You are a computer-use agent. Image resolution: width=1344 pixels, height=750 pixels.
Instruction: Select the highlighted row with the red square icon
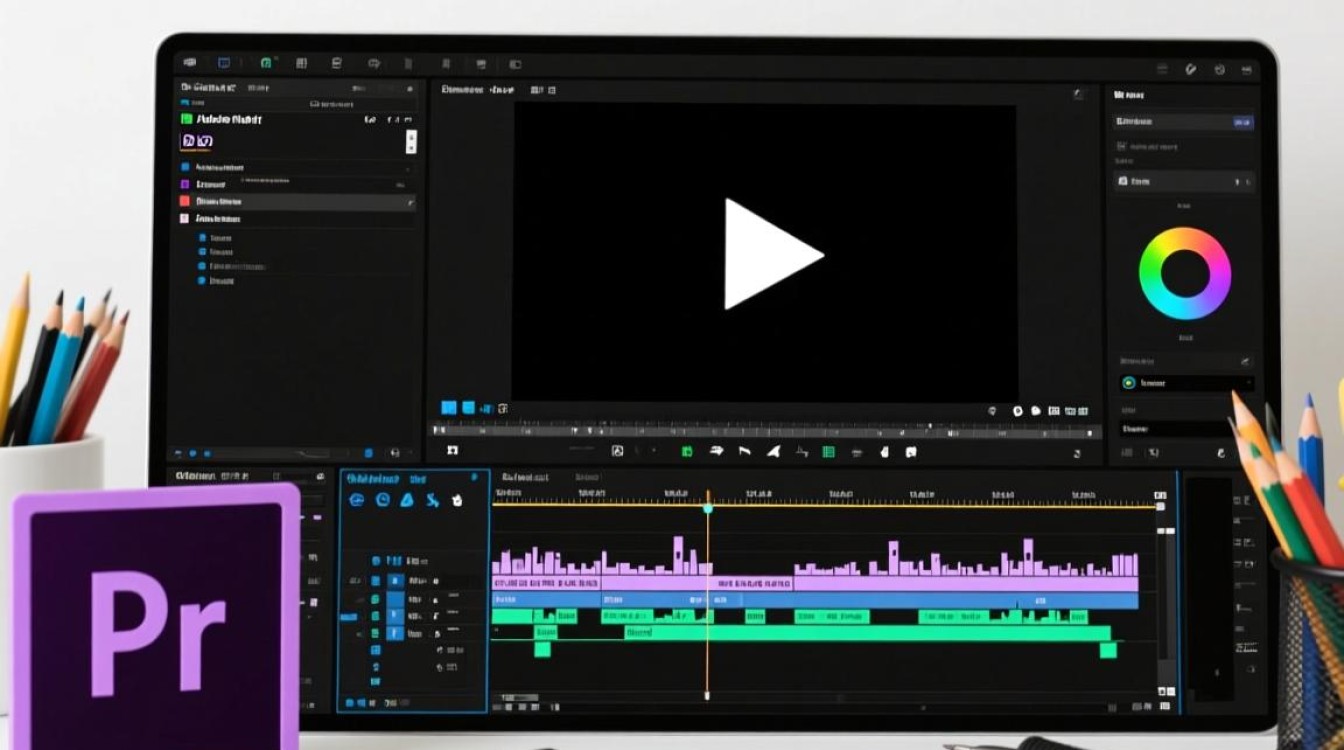point(296,201)
